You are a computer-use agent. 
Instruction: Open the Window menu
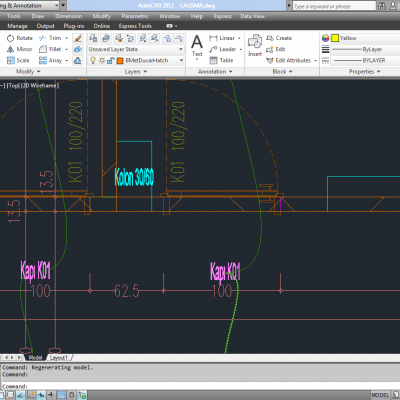coord(170,16)
